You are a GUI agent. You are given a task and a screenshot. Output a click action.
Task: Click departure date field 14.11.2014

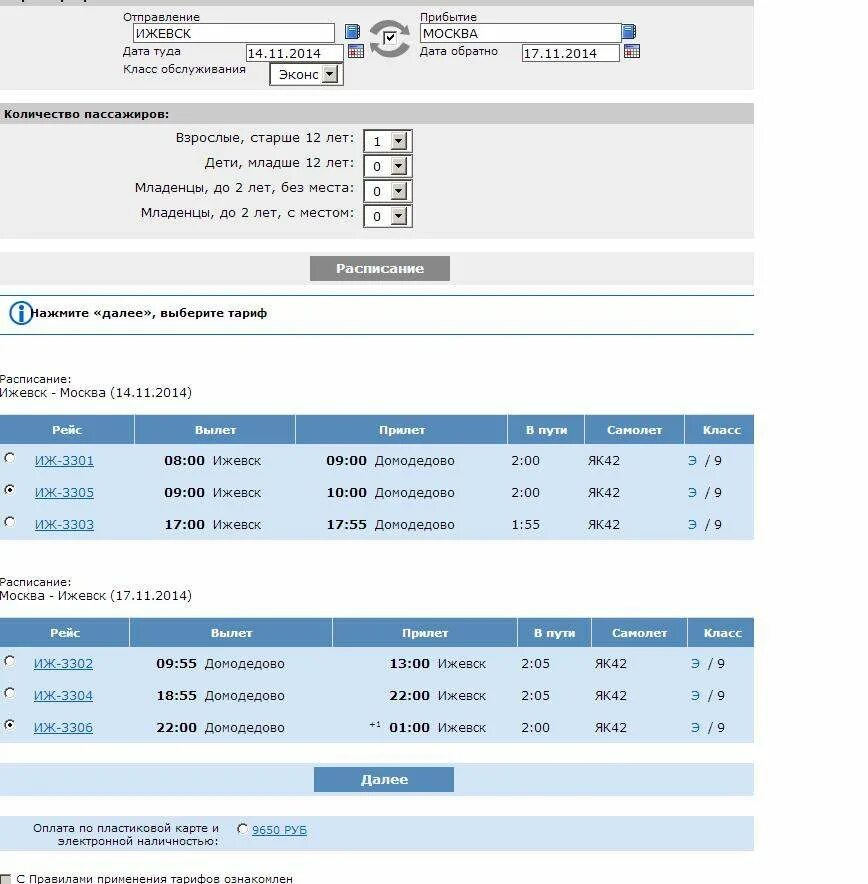point(295,54)
